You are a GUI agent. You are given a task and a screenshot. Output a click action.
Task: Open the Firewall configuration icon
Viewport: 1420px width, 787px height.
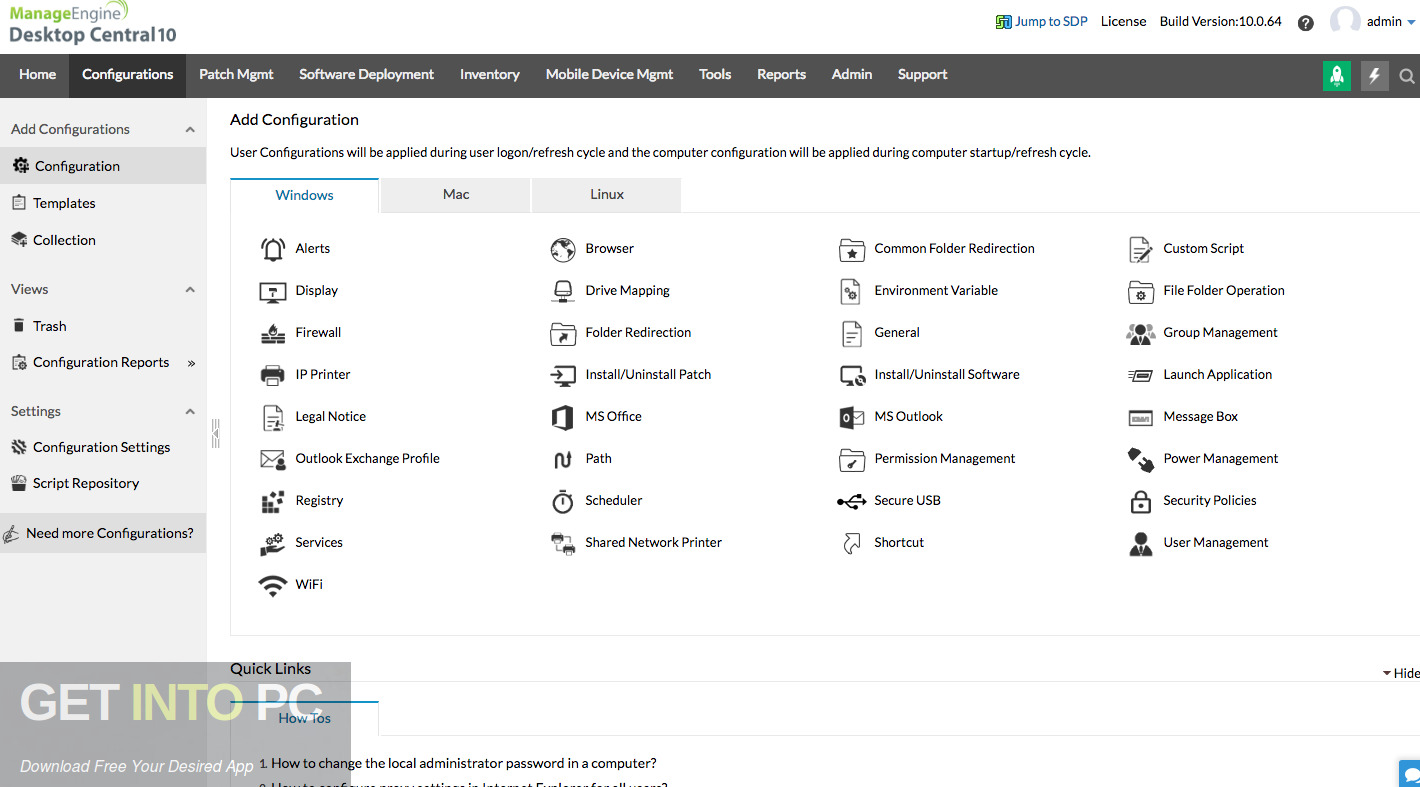pyautogui.click(x=273, y=332)
